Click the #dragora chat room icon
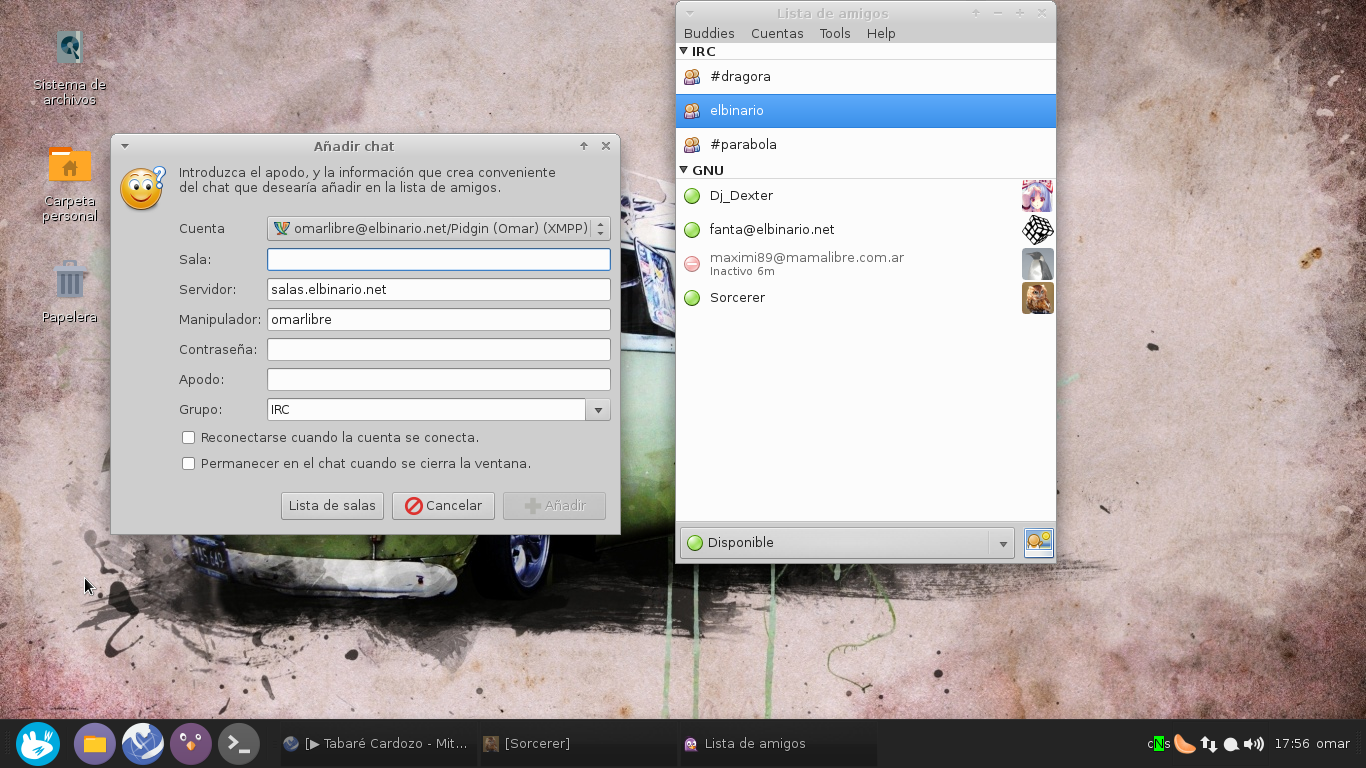The width and height of the screenshot is (1366, 768). [692, 77]
